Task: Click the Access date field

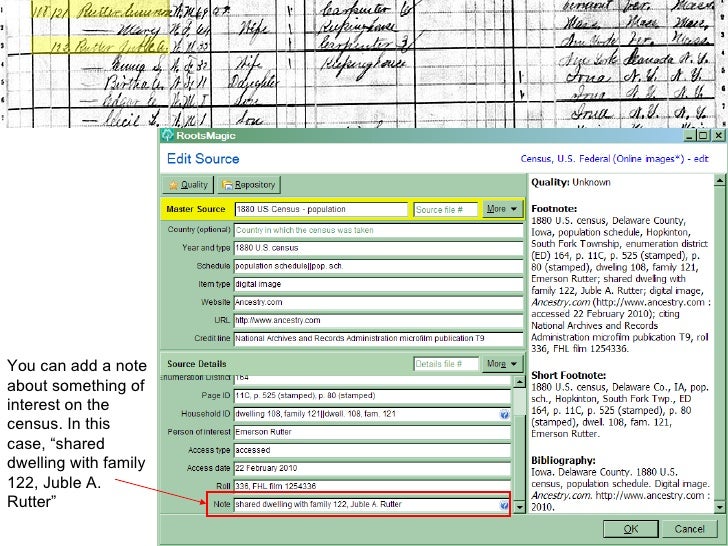Action: [372, 468]
